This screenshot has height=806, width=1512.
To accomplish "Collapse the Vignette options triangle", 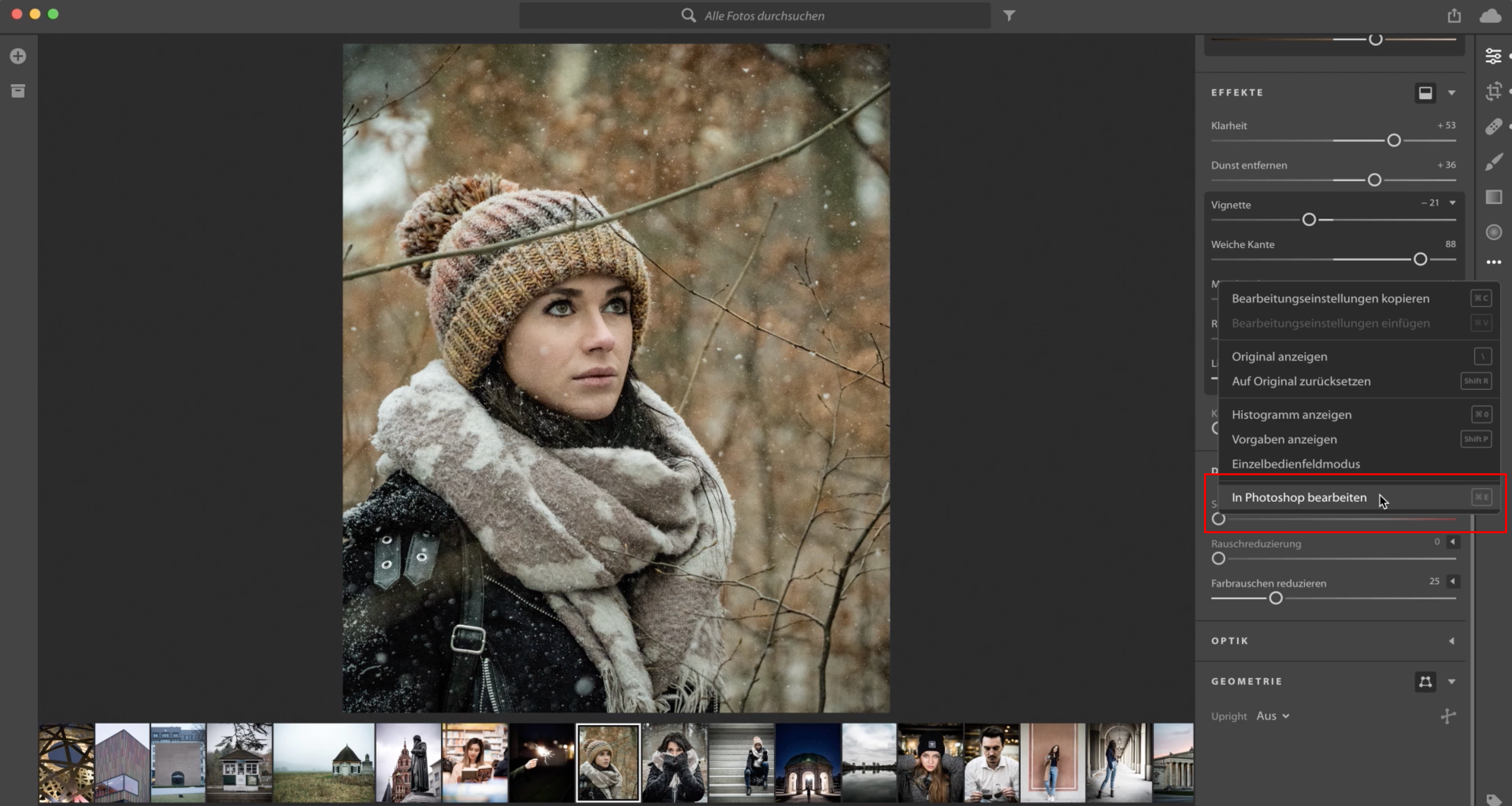I will (x=1453, y=203).
